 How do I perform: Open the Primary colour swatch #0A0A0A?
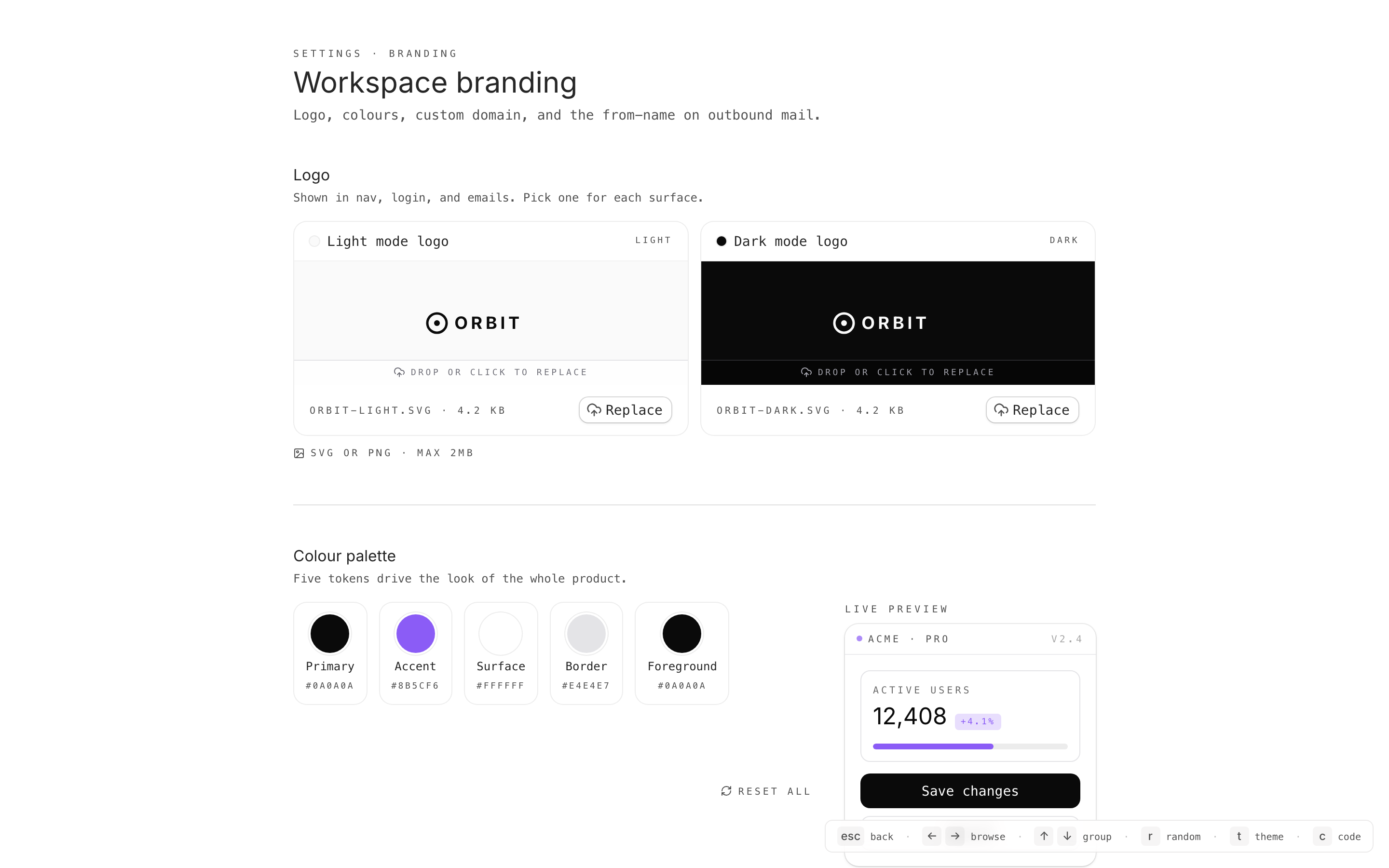[330, 634]
